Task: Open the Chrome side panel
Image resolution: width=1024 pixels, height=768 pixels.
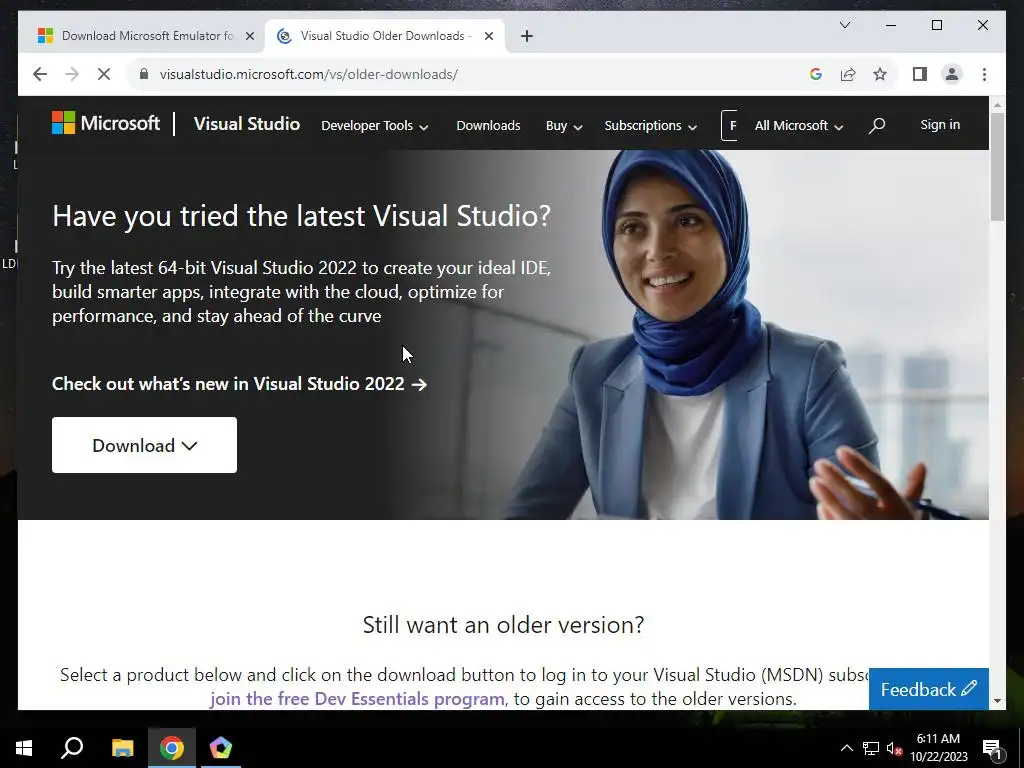Action: tap(920, 74)
